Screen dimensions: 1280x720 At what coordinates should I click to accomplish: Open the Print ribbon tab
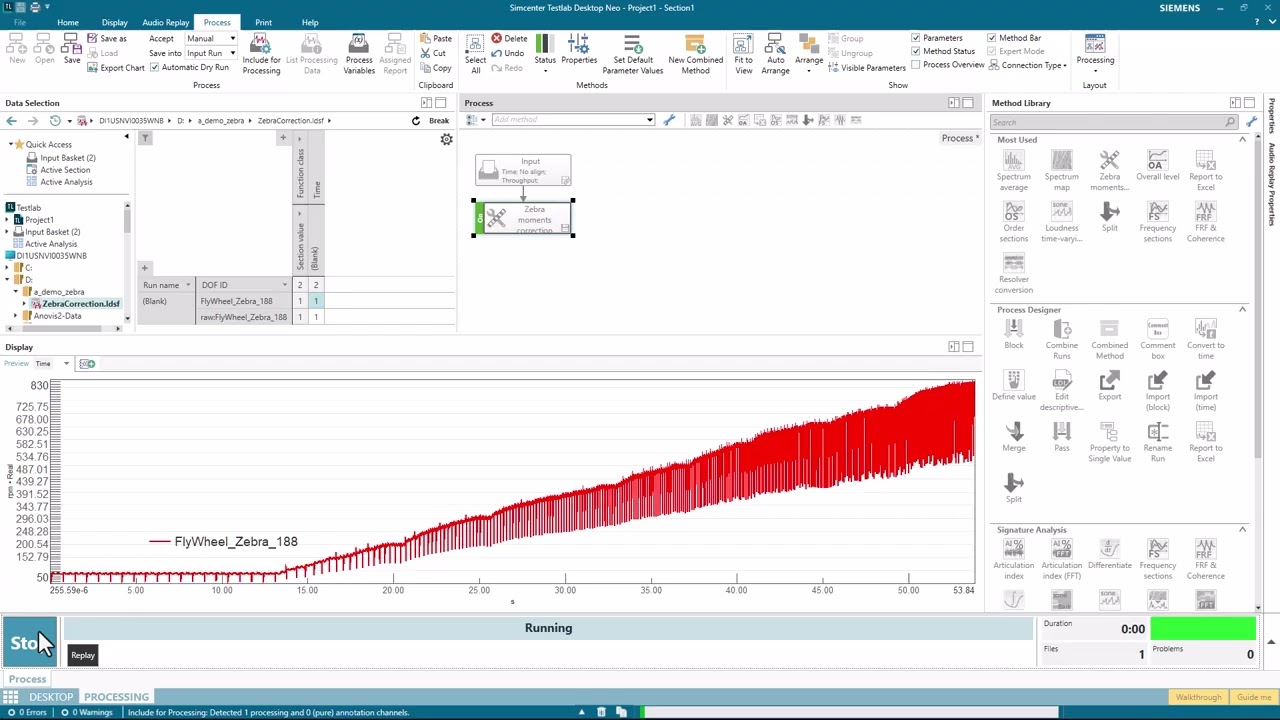pos(263,22)
